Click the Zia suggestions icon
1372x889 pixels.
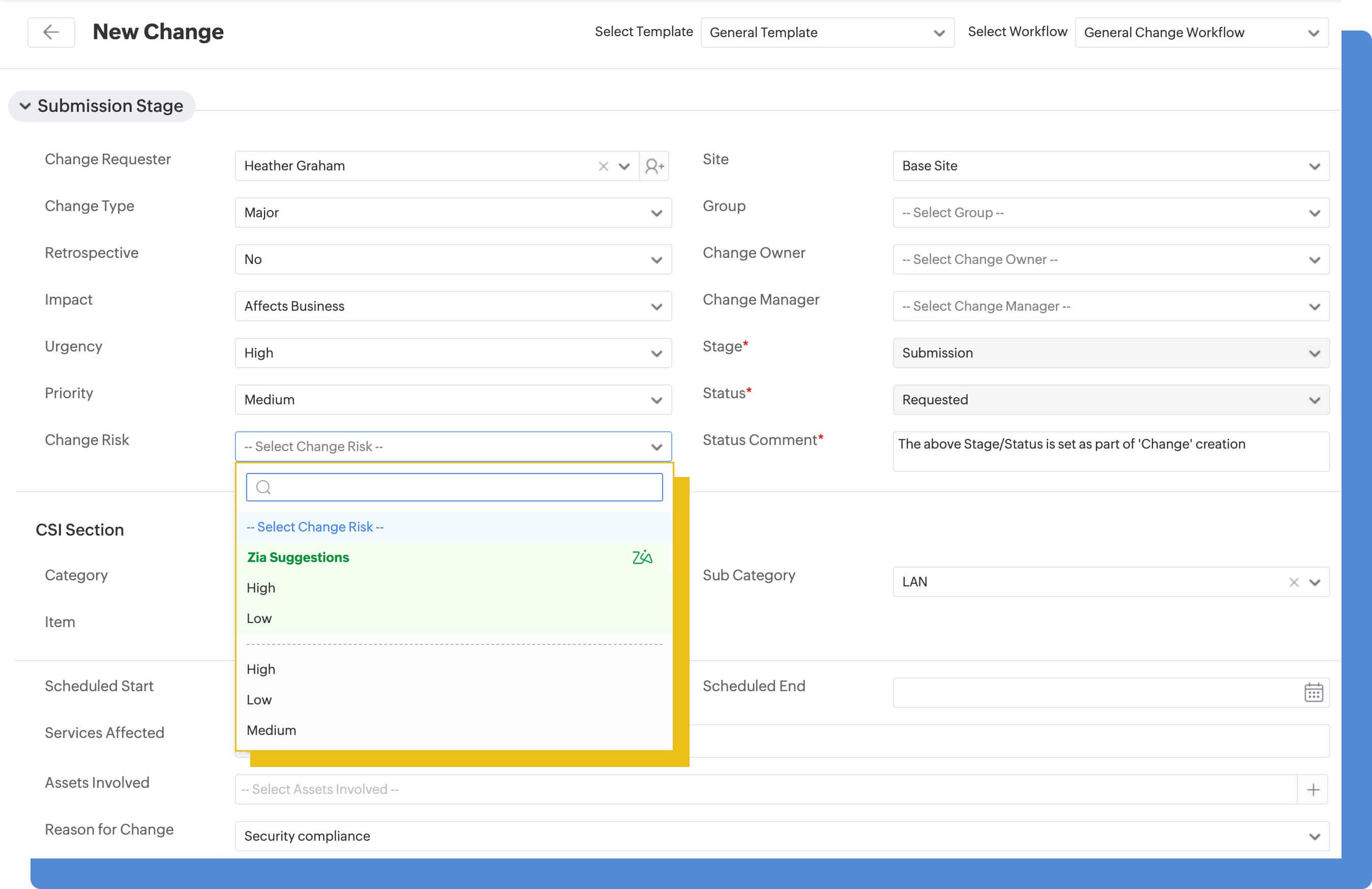click(642, 557)
